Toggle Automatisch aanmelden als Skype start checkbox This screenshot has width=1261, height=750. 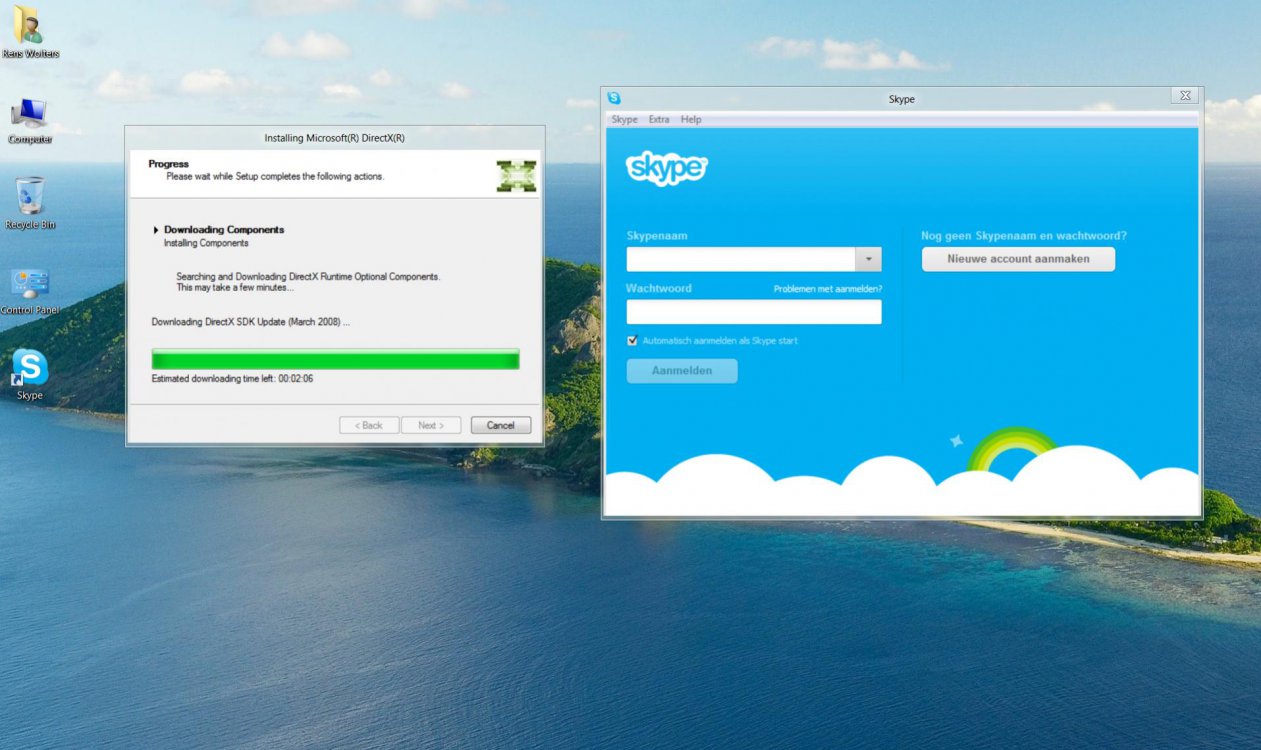tap(632, 341)
